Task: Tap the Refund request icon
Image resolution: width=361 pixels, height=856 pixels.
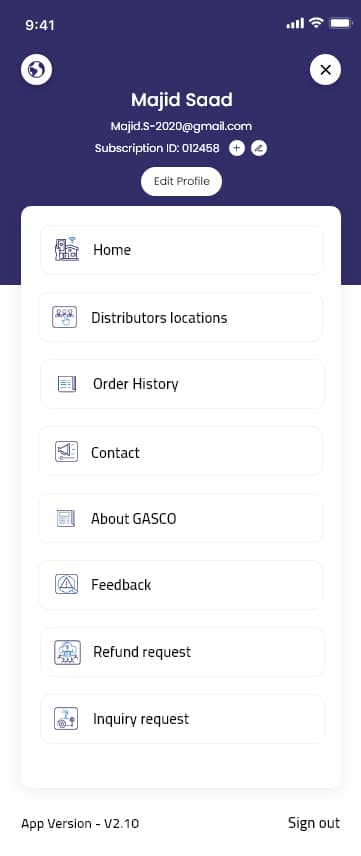Action: click(67, 652)
